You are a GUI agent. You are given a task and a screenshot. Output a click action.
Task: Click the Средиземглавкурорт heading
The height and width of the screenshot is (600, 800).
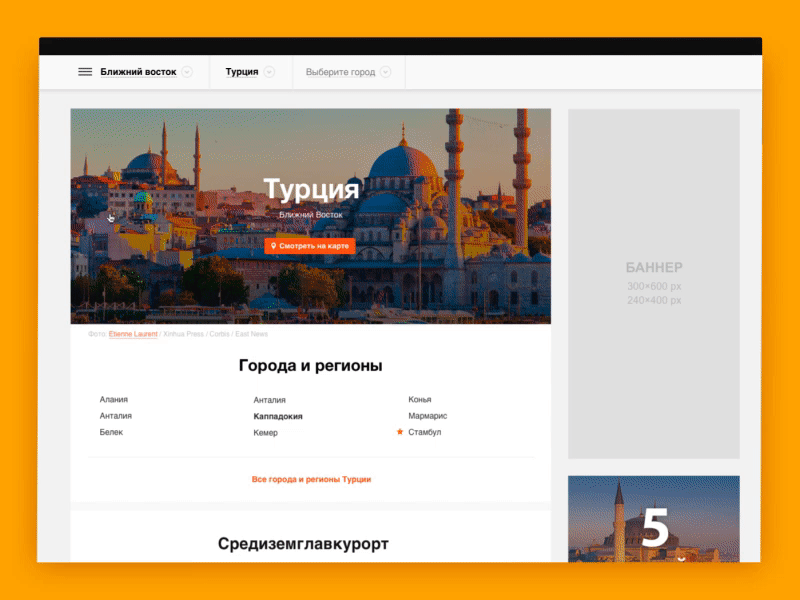pos(303,544)
